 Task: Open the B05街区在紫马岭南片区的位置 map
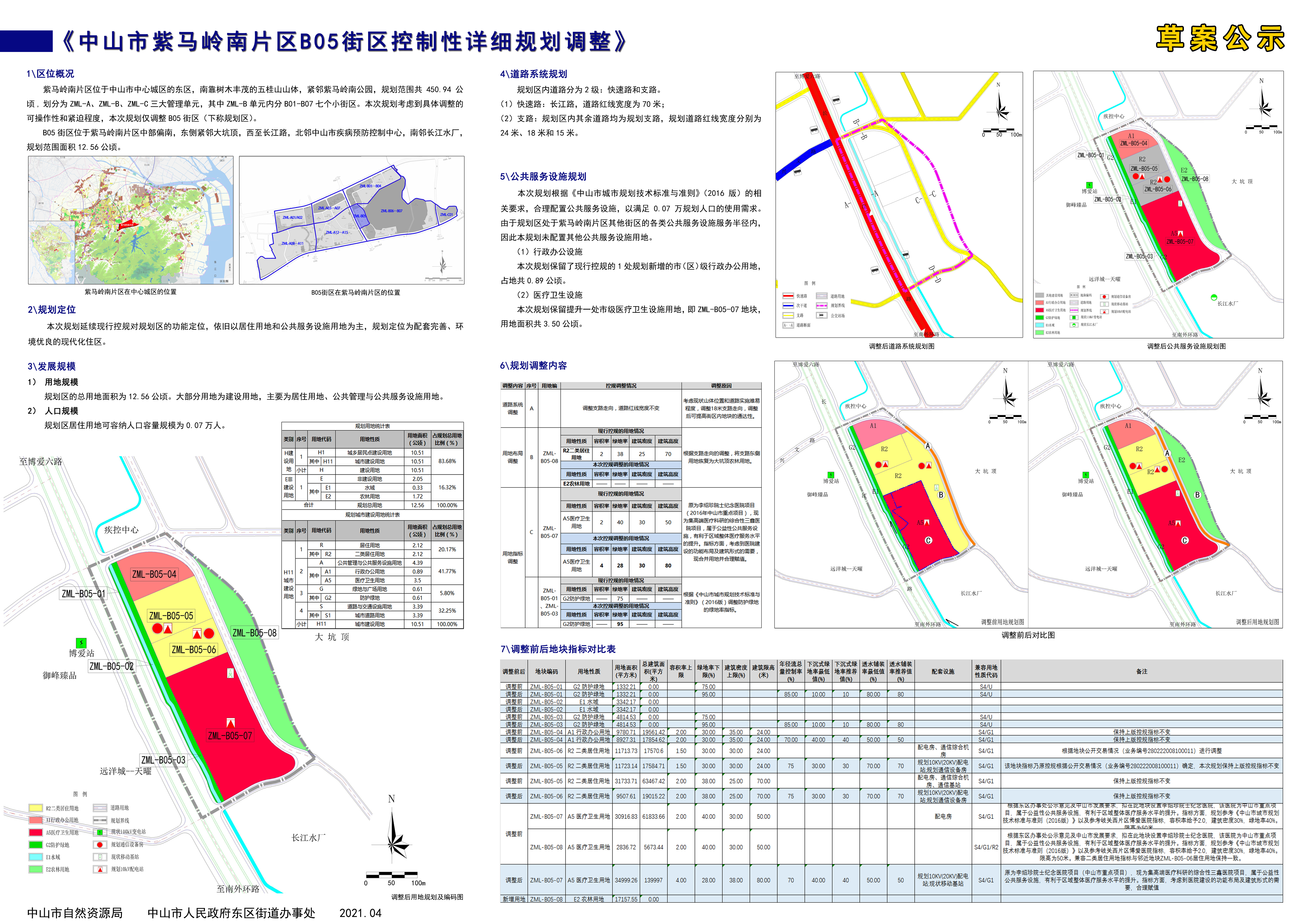point(352,220)
